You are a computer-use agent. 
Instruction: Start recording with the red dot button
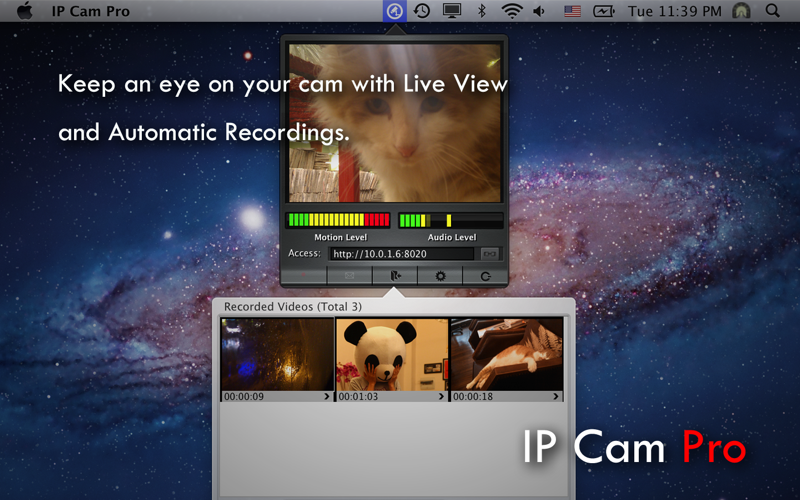pos(304,276)
